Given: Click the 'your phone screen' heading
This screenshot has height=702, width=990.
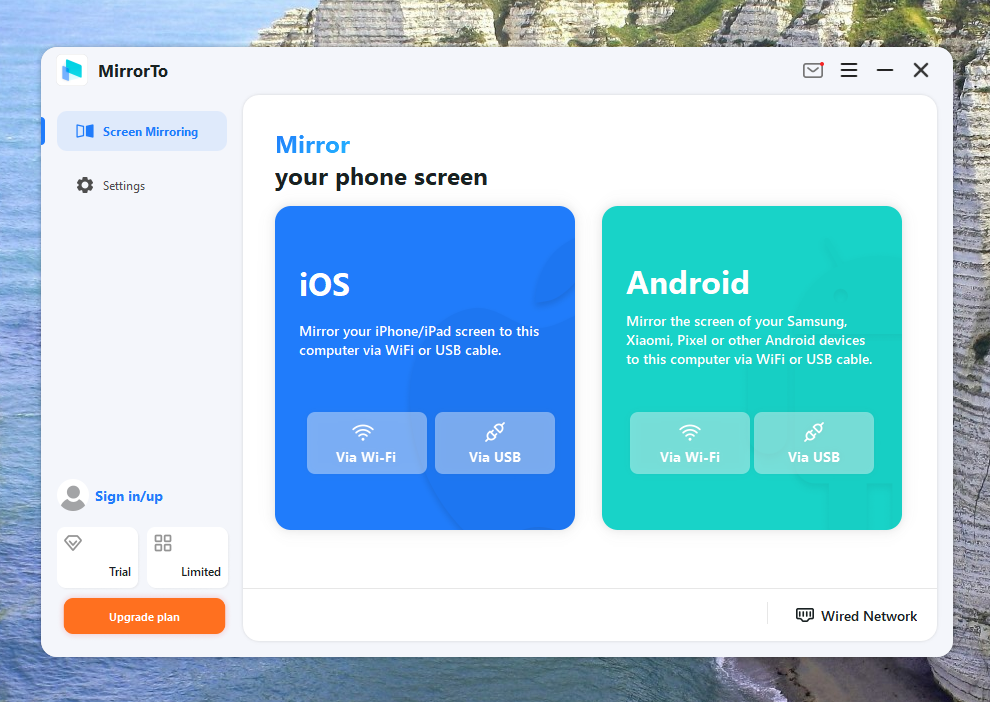Looking at the screenshot, I should 381,177.
